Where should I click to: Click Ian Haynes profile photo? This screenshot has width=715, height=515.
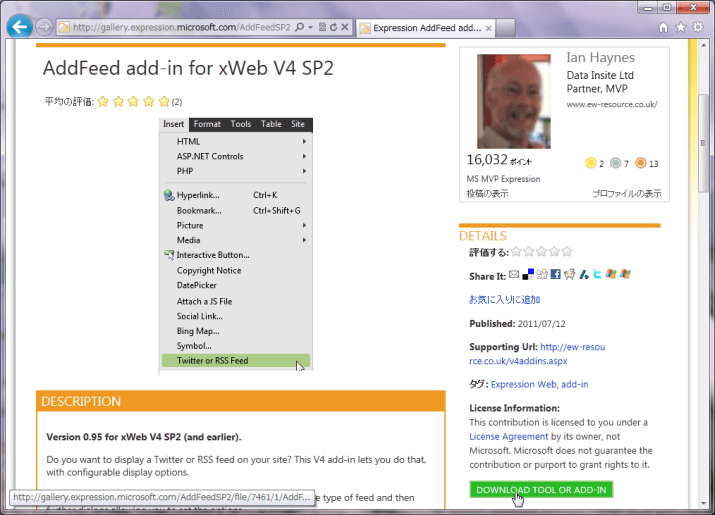514,101
